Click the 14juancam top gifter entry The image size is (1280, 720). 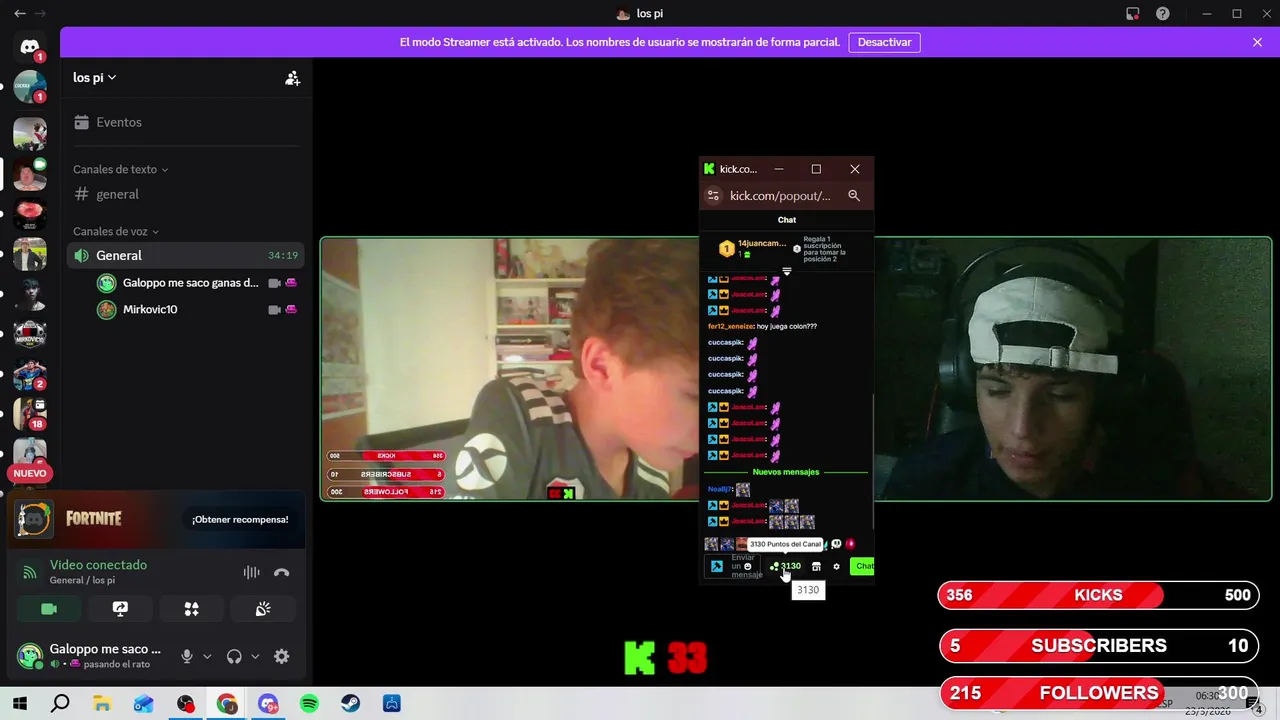click(x=753, y=248)
